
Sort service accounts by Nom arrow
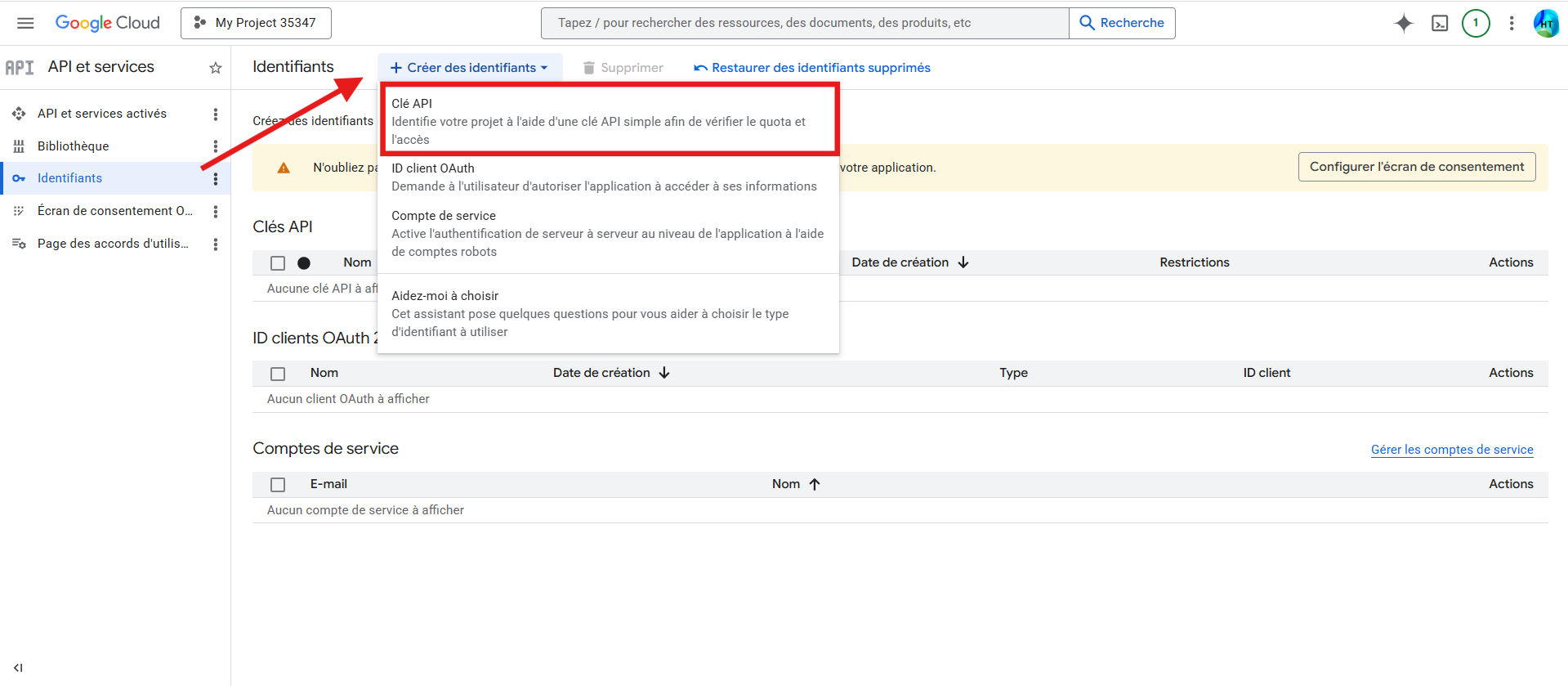coord(815,484)
